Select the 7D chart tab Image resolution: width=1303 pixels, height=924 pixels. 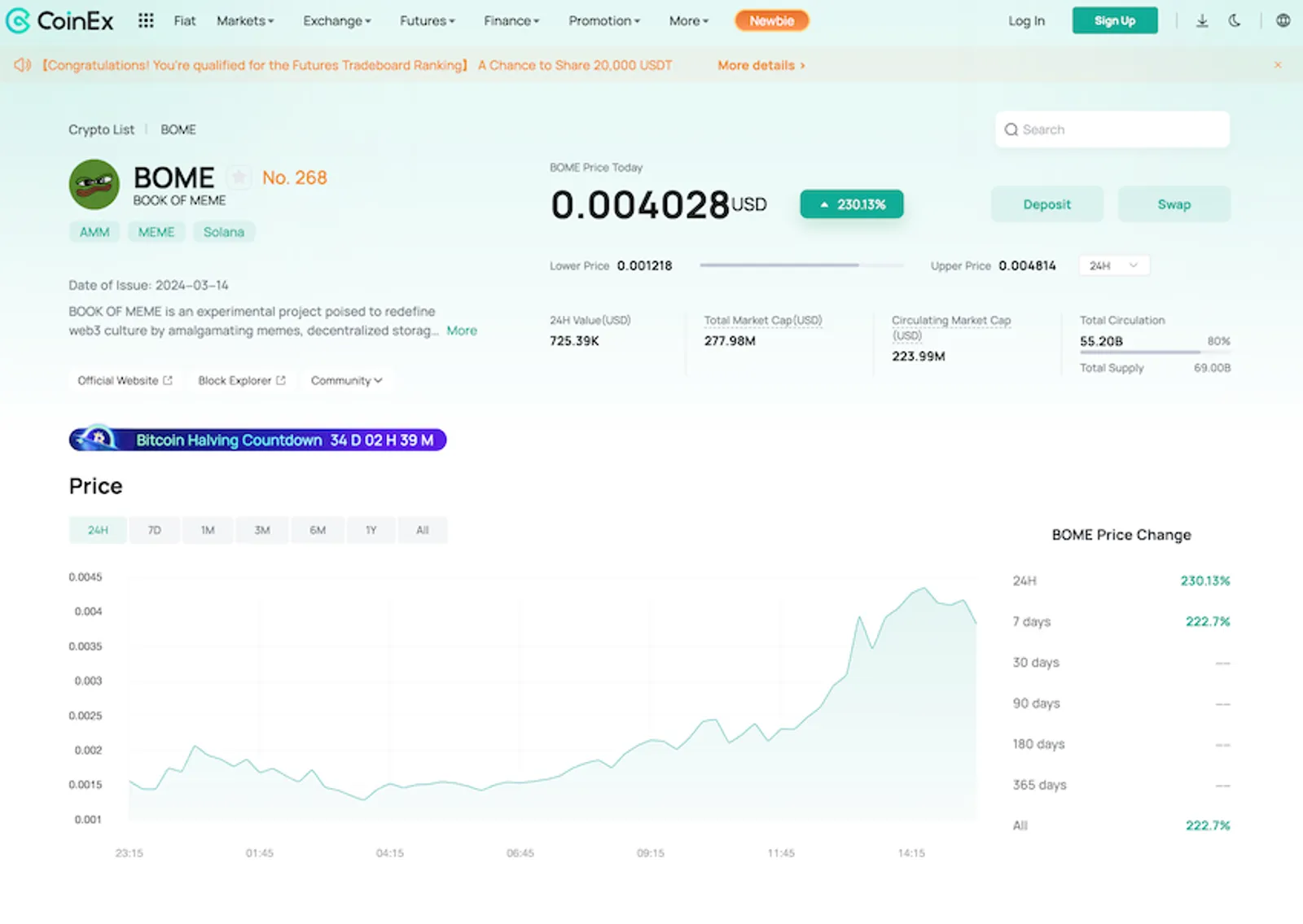(x=154, y=530)
